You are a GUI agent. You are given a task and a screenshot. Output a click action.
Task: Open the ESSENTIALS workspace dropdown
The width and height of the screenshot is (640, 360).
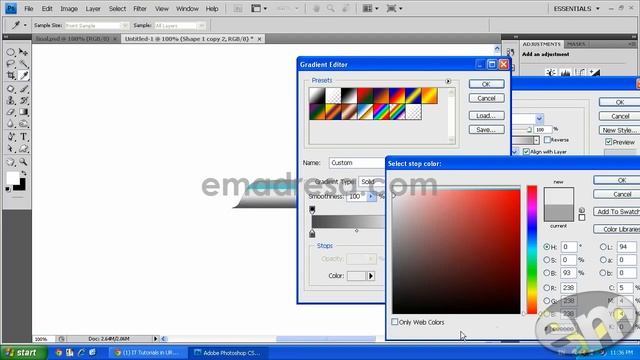coord(576,9)
